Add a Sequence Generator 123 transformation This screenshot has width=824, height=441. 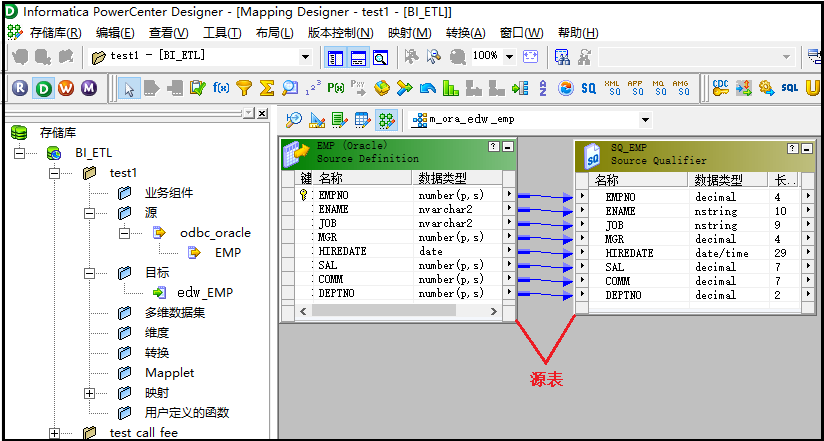click(313, 88)
